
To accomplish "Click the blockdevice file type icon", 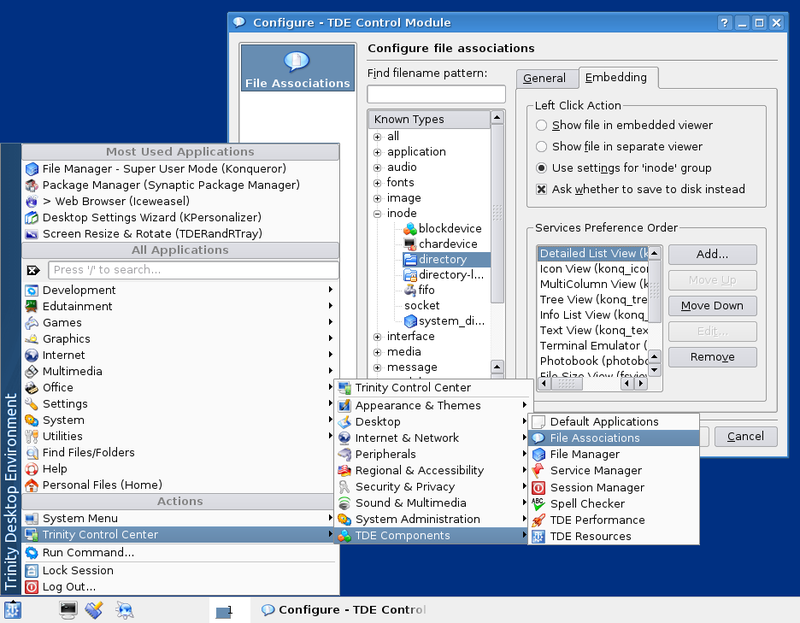I will pos(410,229).
